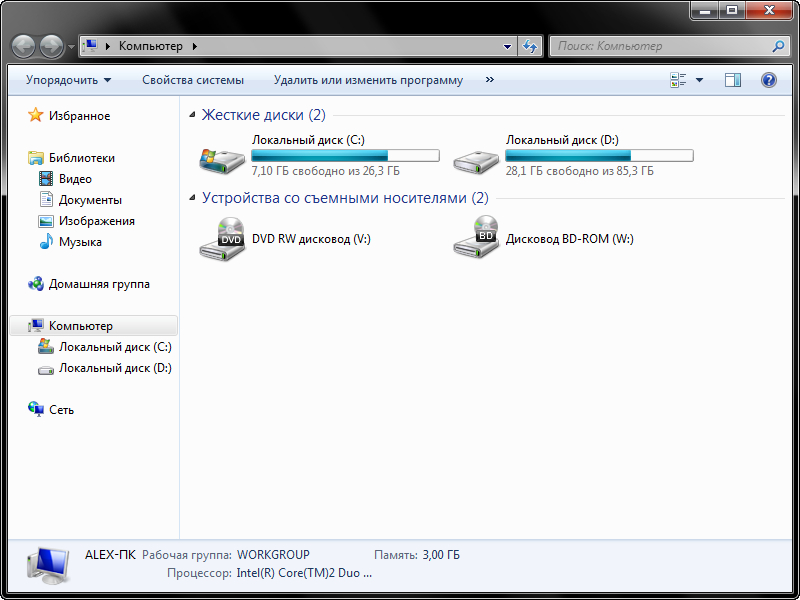Viewport: 800px width, 600px height.
Task: Click the Видео library film icon
Action: tap(46, 179)
